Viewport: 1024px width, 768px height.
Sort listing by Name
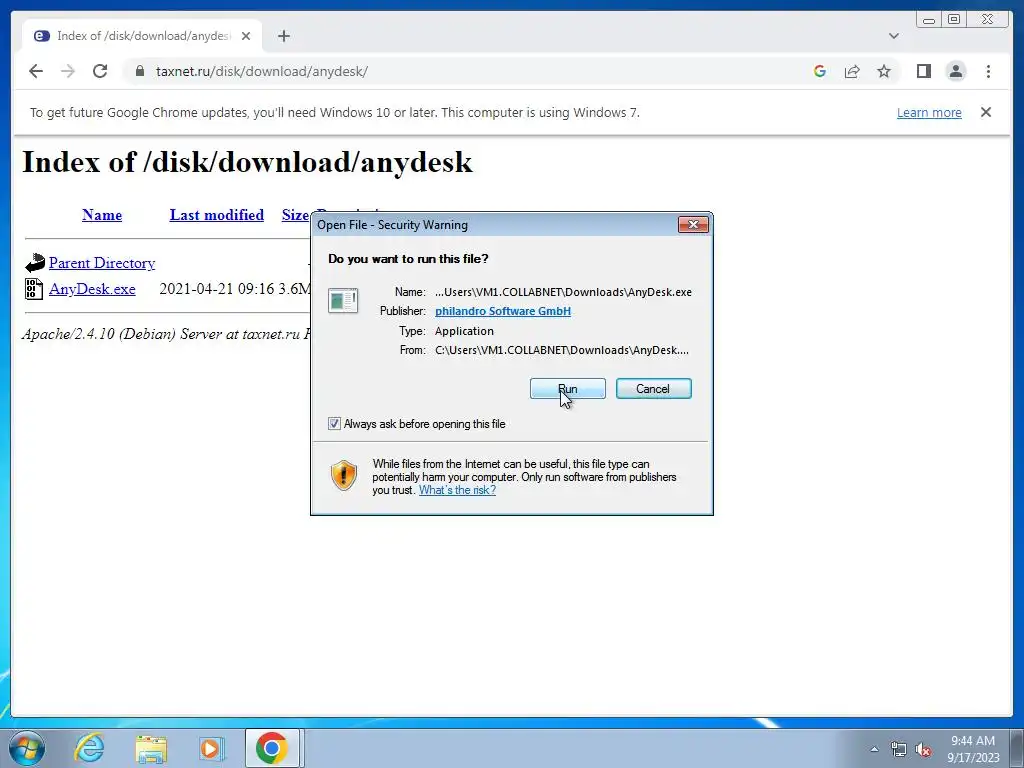tap(102, 215)
